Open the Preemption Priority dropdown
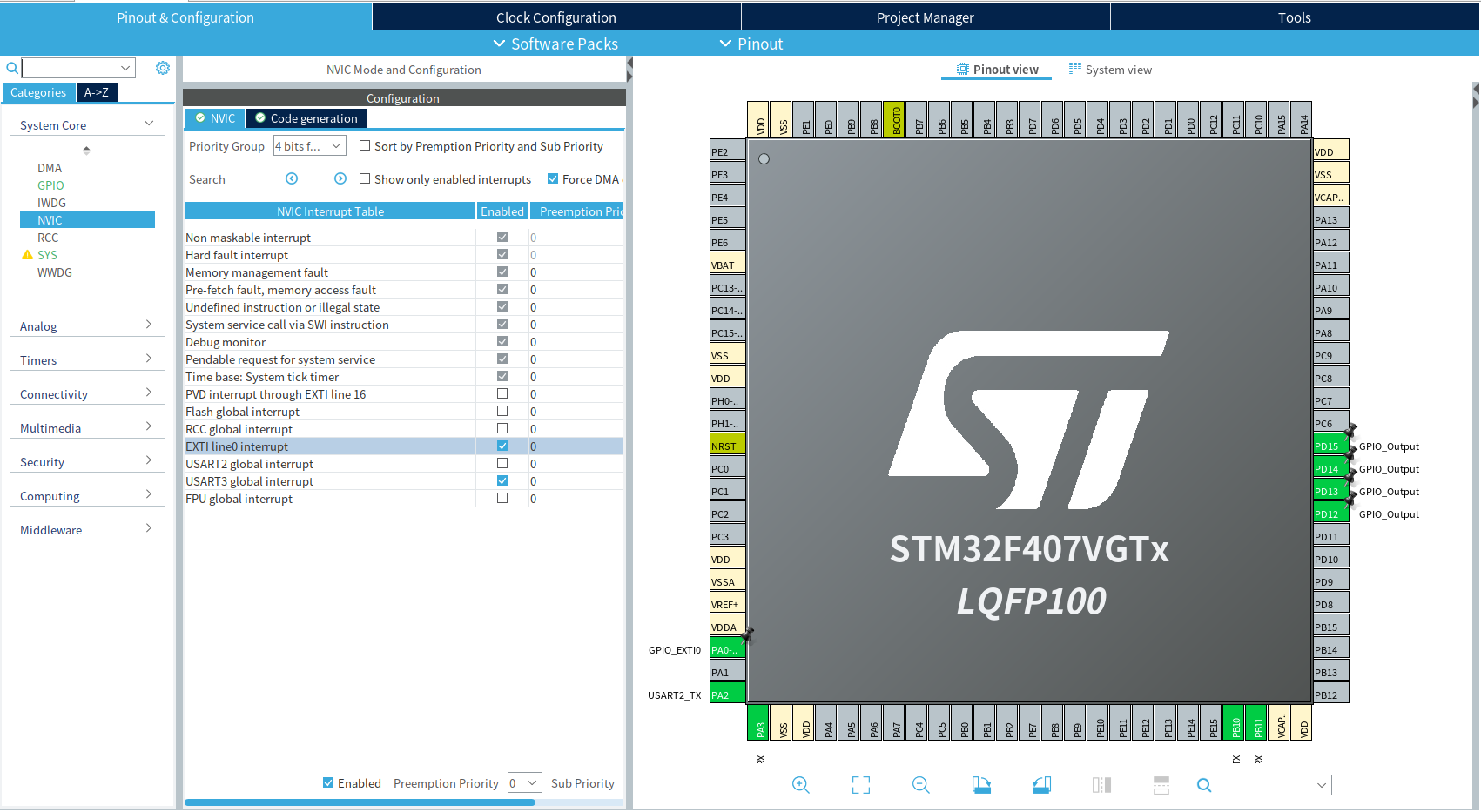This screenshot has width=1481, height=812. pos(525,782)
